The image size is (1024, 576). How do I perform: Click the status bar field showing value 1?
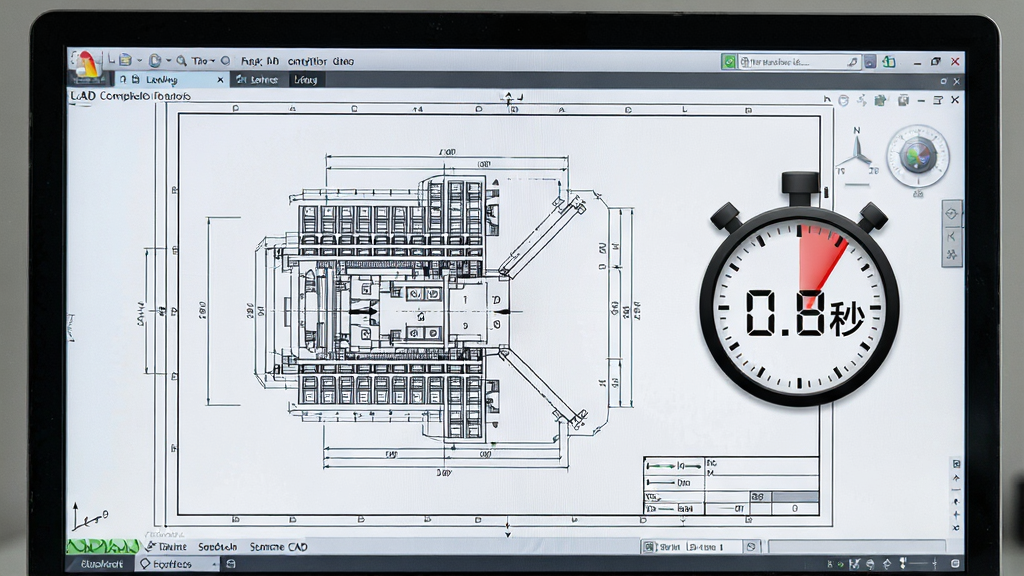pyautogui.click(x=692, y=547)
